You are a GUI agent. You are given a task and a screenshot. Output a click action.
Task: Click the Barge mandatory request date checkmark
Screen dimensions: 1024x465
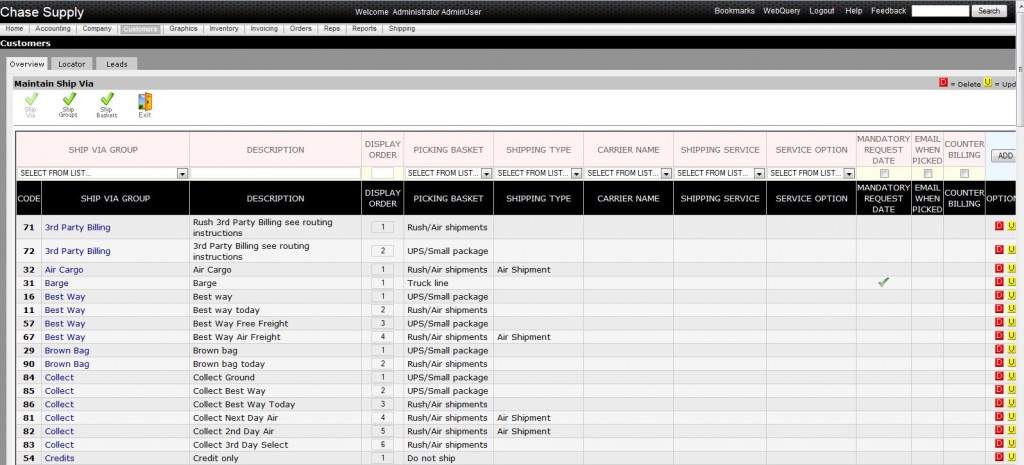[x=884, y=283]
